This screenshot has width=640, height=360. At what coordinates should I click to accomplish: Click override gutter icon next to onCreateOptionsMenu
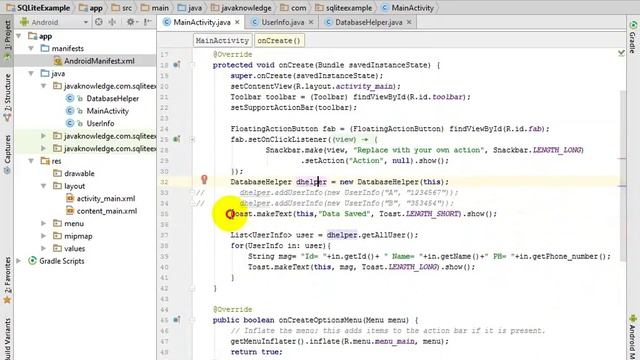coord(176,320)
